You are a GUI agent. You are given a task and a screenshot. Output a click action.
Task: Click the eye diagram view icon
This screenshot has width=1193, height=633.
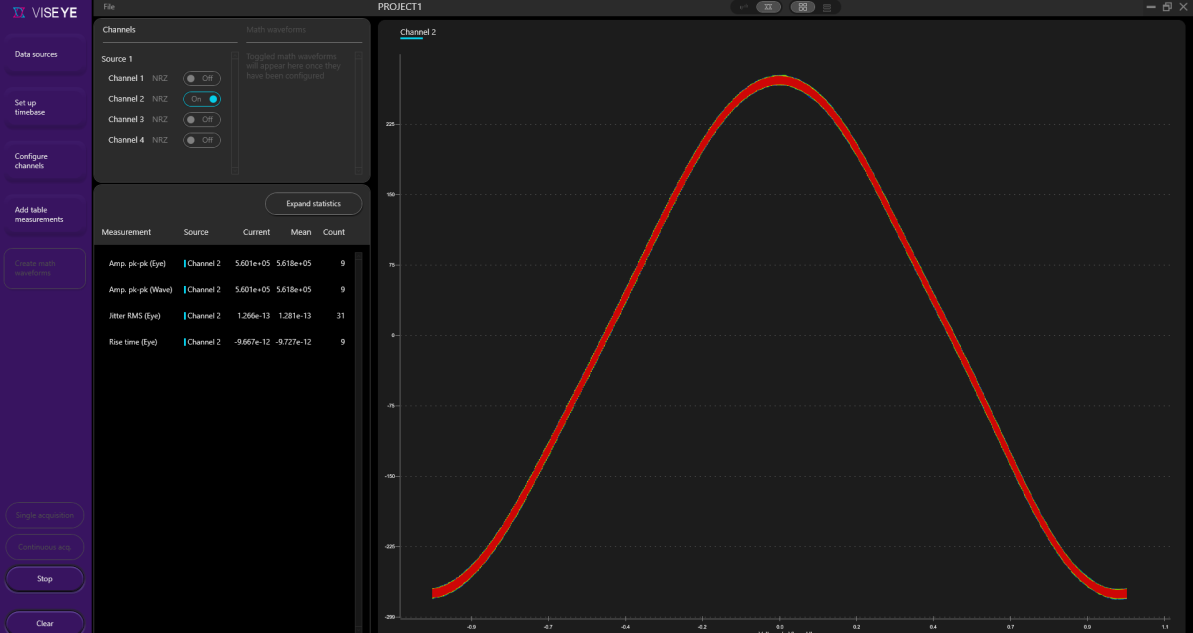pos(768,7)
